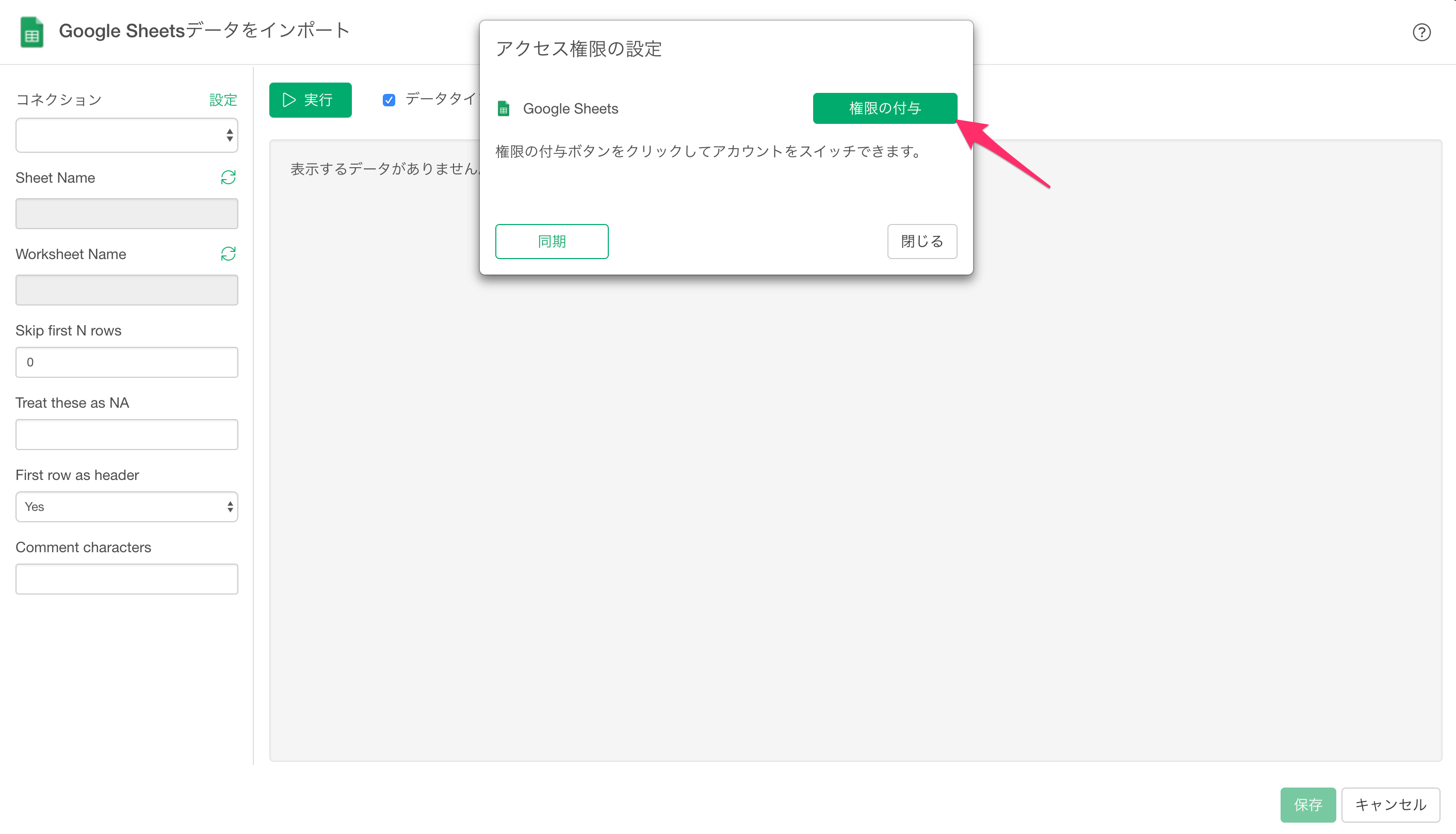Click the アクセス権限の設定 dialog title
Image resolution: width=1456 pixels, height=834 pixels.
click(x=578, y=49)
